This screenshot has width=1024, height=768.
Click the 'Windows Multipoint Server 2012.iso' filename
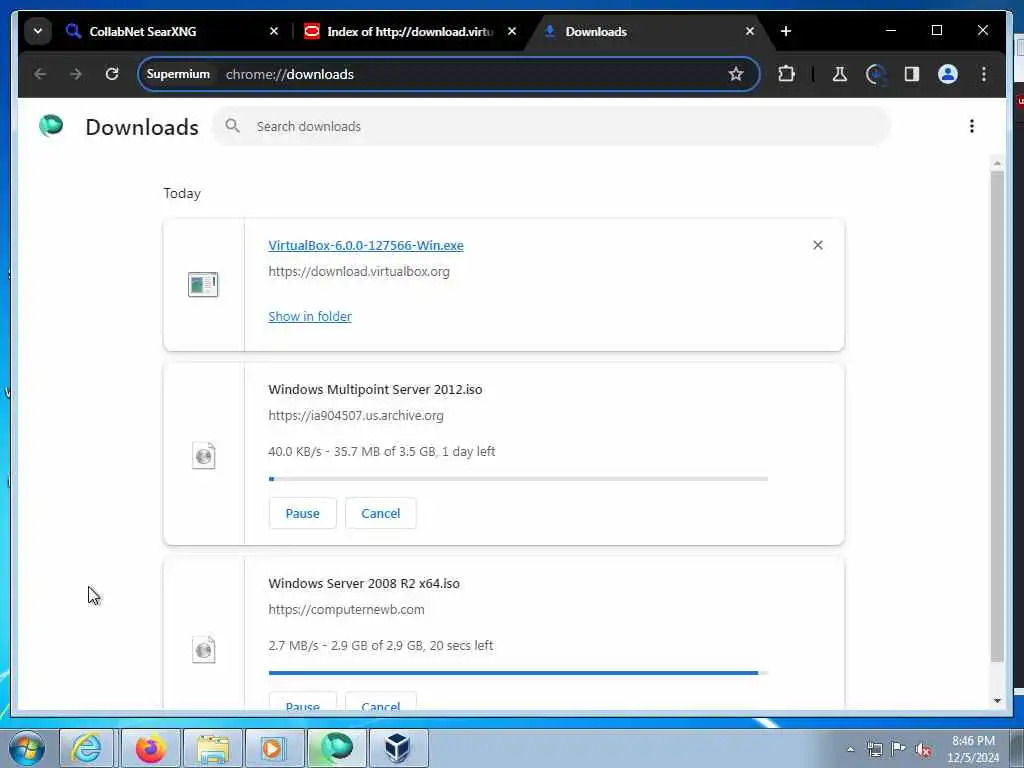pos(376,389)
